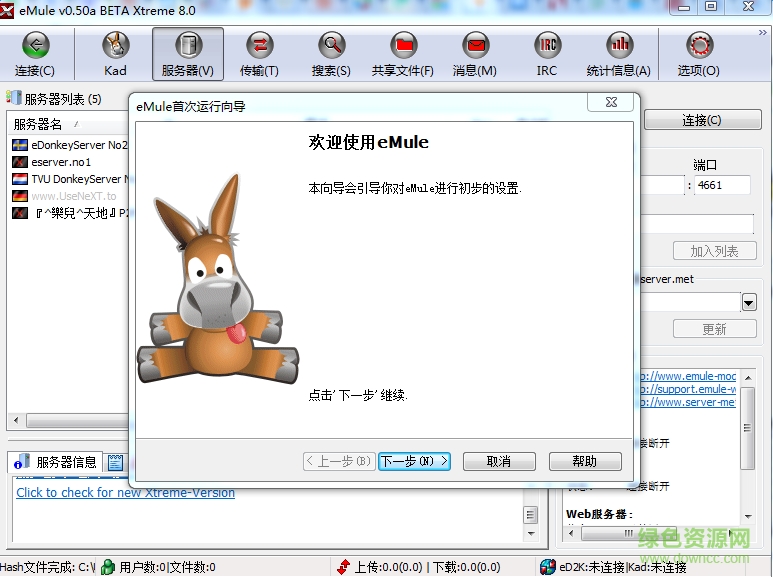Select the 樂兒天地 server row icon

20,214
